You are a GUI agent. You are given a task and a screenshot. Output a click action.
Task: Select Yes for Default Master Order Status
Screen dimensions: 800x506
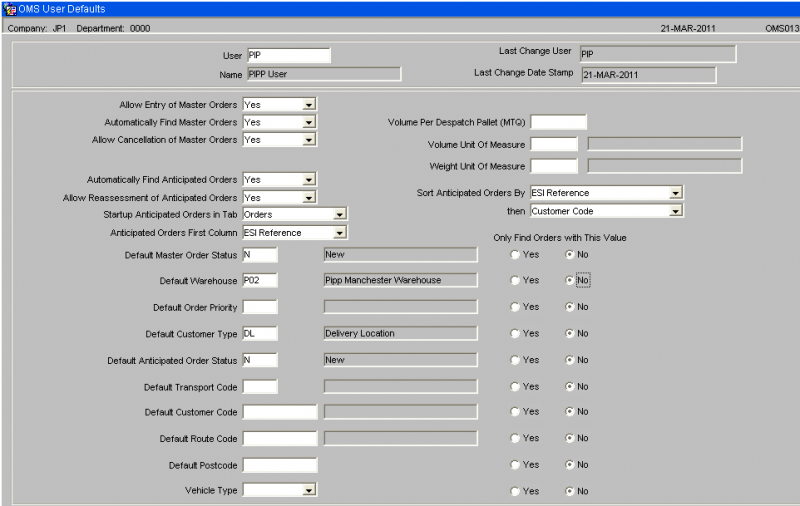point(515,255)
